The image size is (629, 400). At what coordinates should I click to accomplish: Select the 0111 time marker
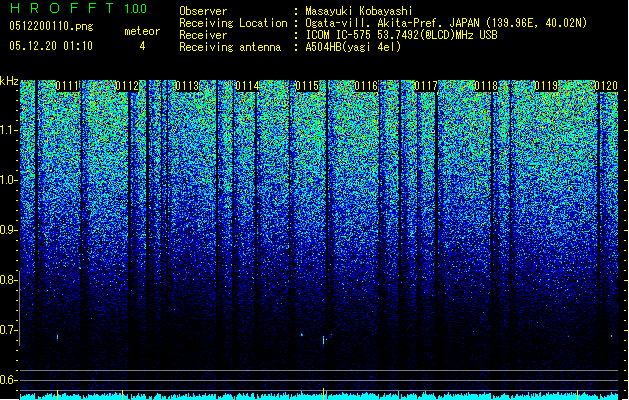pos(68,86)
